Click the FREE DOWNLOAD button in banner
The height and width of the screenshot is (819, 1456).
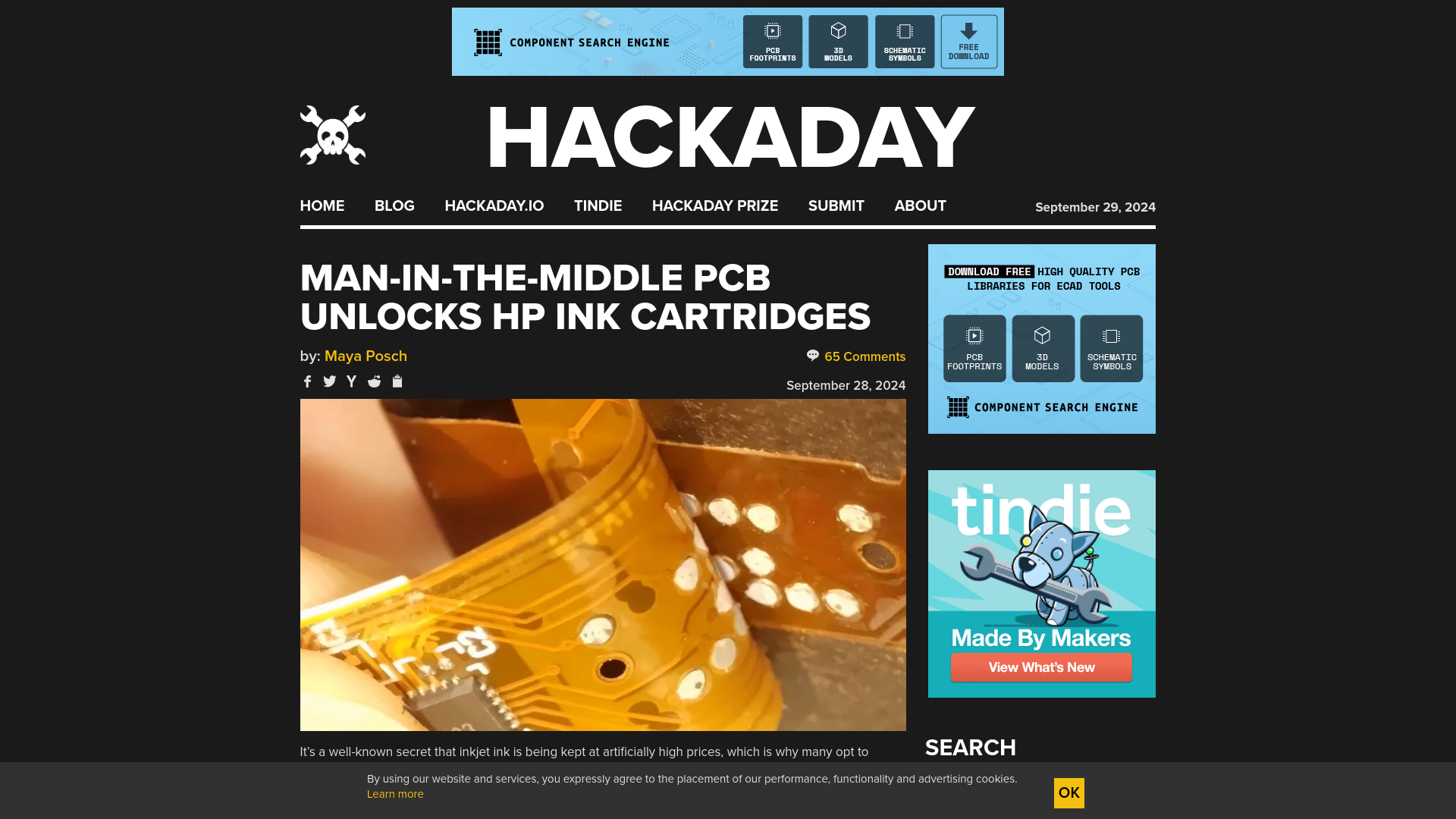point(968,42)
